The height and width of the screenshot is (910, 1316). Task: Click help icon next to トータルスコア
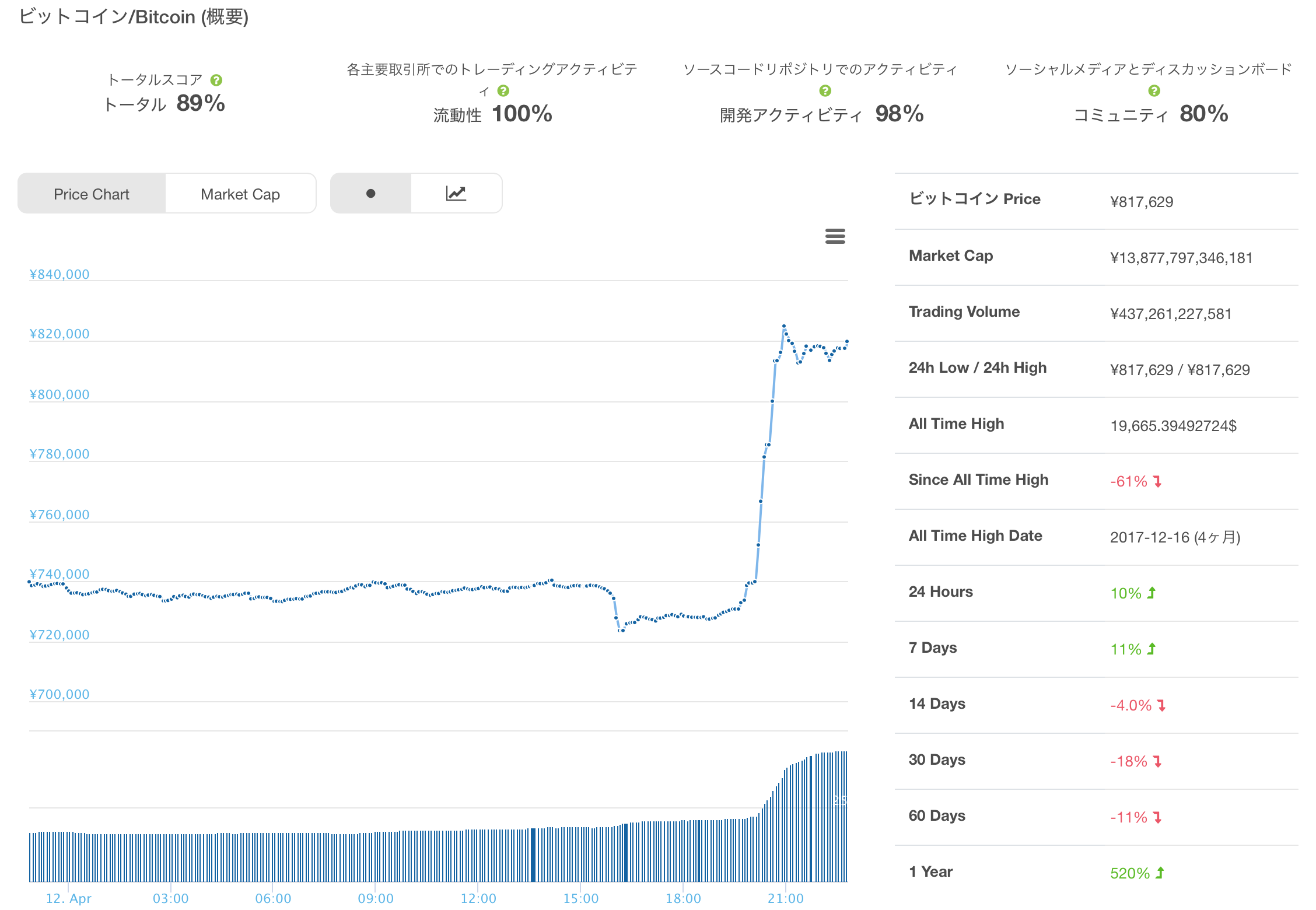[x=216, y=80]
